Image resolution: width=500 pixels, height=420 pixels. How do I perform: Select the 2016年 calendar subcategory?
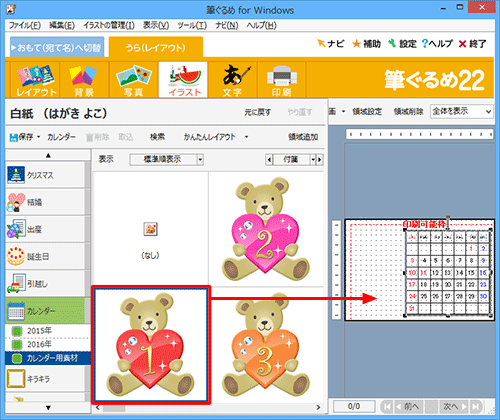coord(48,344)
